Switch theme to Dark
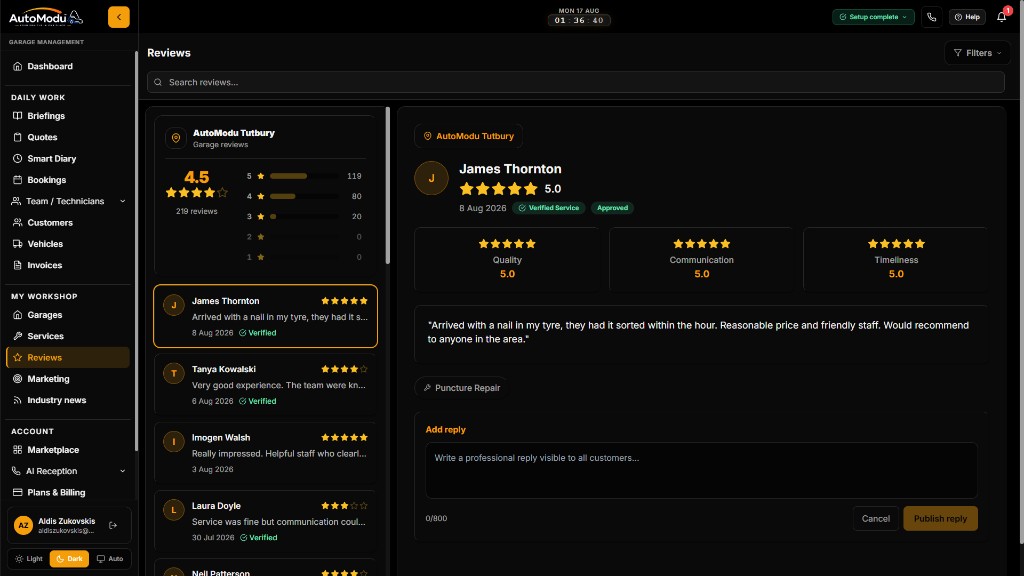The height and width of the screenshot is (576, 1024). click(69, 559)
